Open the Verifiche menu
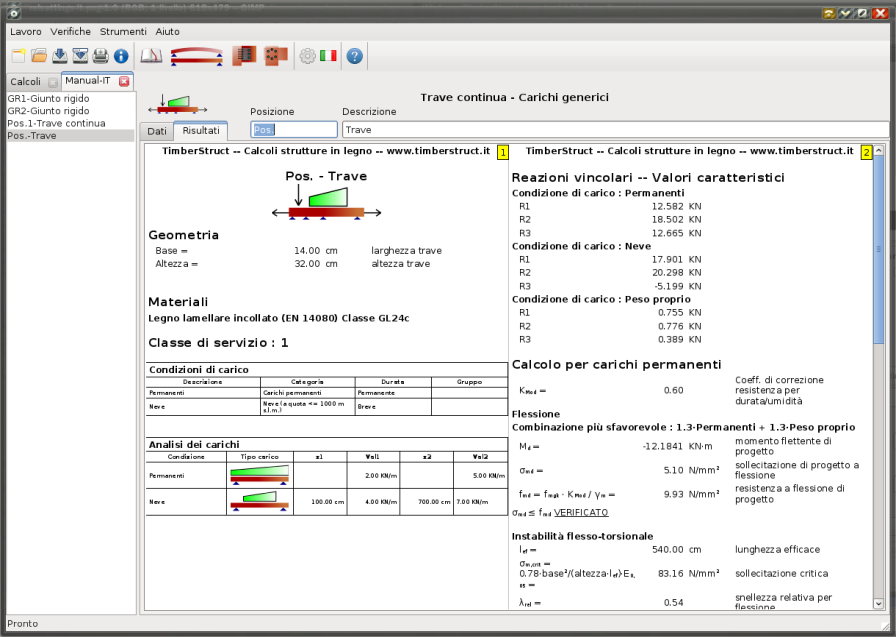This screenshot has width=896, height=637. tap(70, 32)
